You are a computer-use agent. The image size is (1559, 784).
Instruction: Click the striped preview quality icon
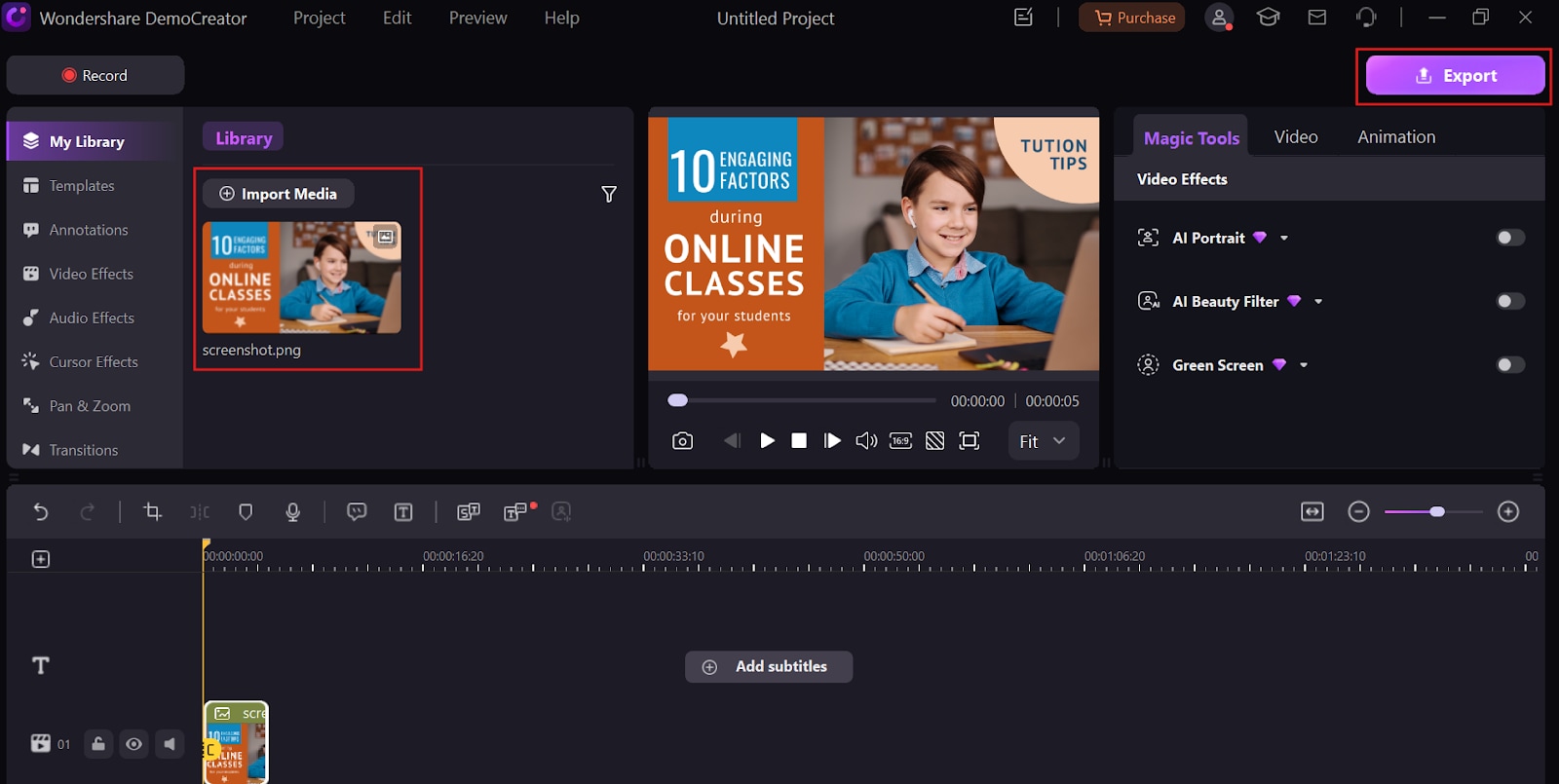(x=934, y=441)
